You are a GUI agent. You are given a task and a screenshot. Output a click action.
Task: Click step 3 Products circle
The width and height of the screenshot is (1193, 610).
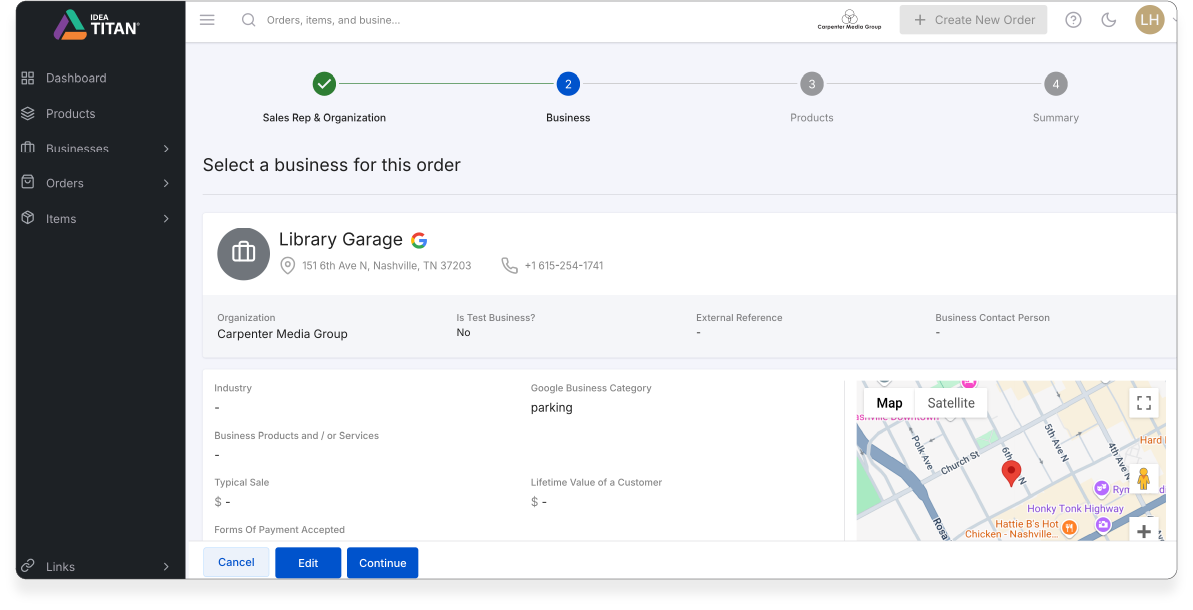tap(812, 84)
